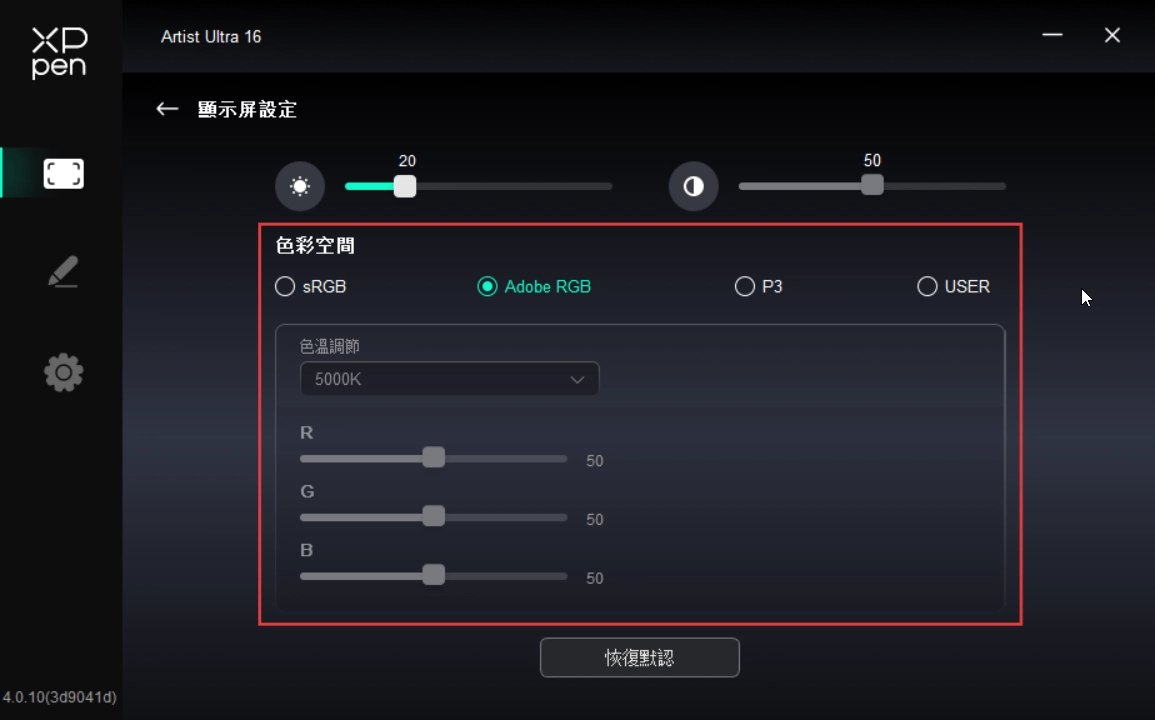Select the Adobe RGB radio button
This screenshot has width=1155, height=720.
pyautogui.click(x=487, y=286)
